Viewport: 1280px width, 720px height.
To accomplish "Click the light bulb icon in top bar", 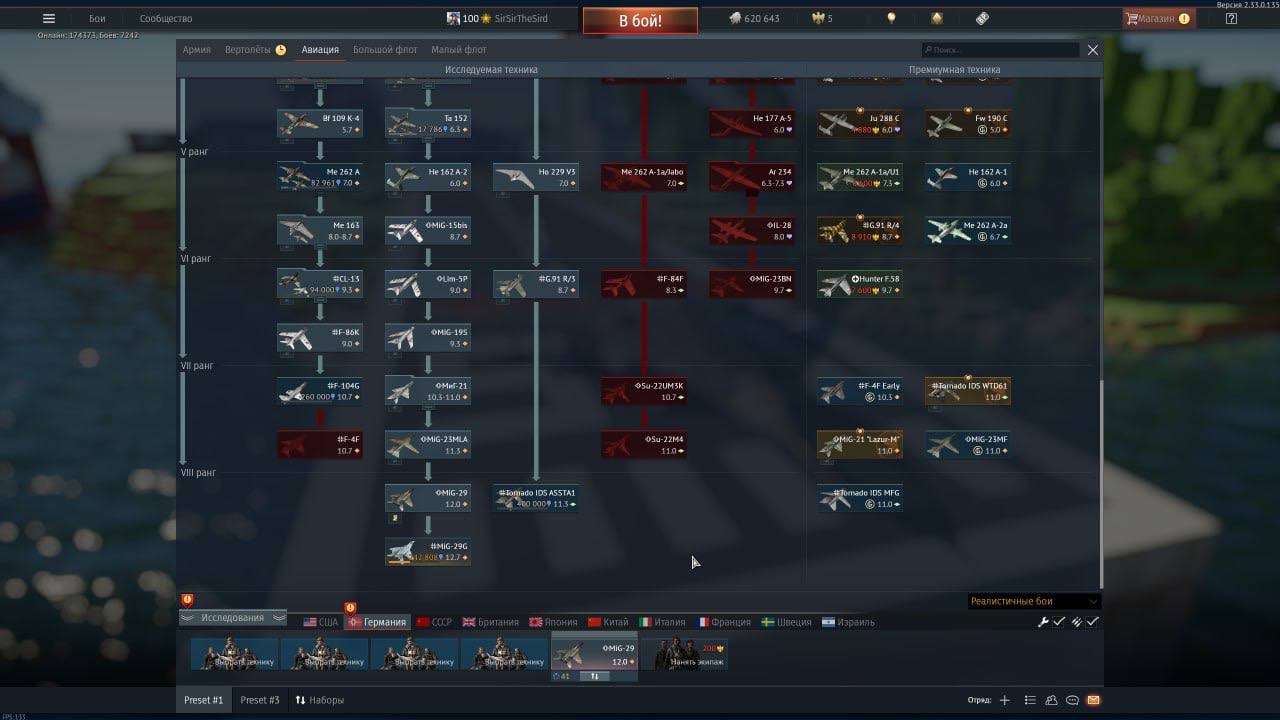I will point(891,18).
